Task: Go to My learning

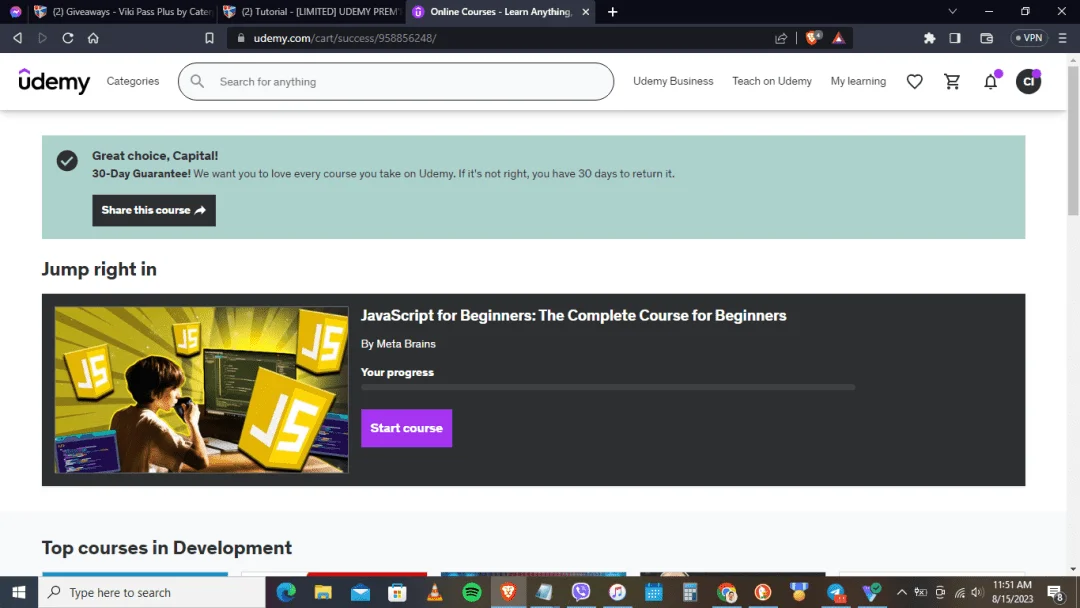Action: (x=858, y=81)
